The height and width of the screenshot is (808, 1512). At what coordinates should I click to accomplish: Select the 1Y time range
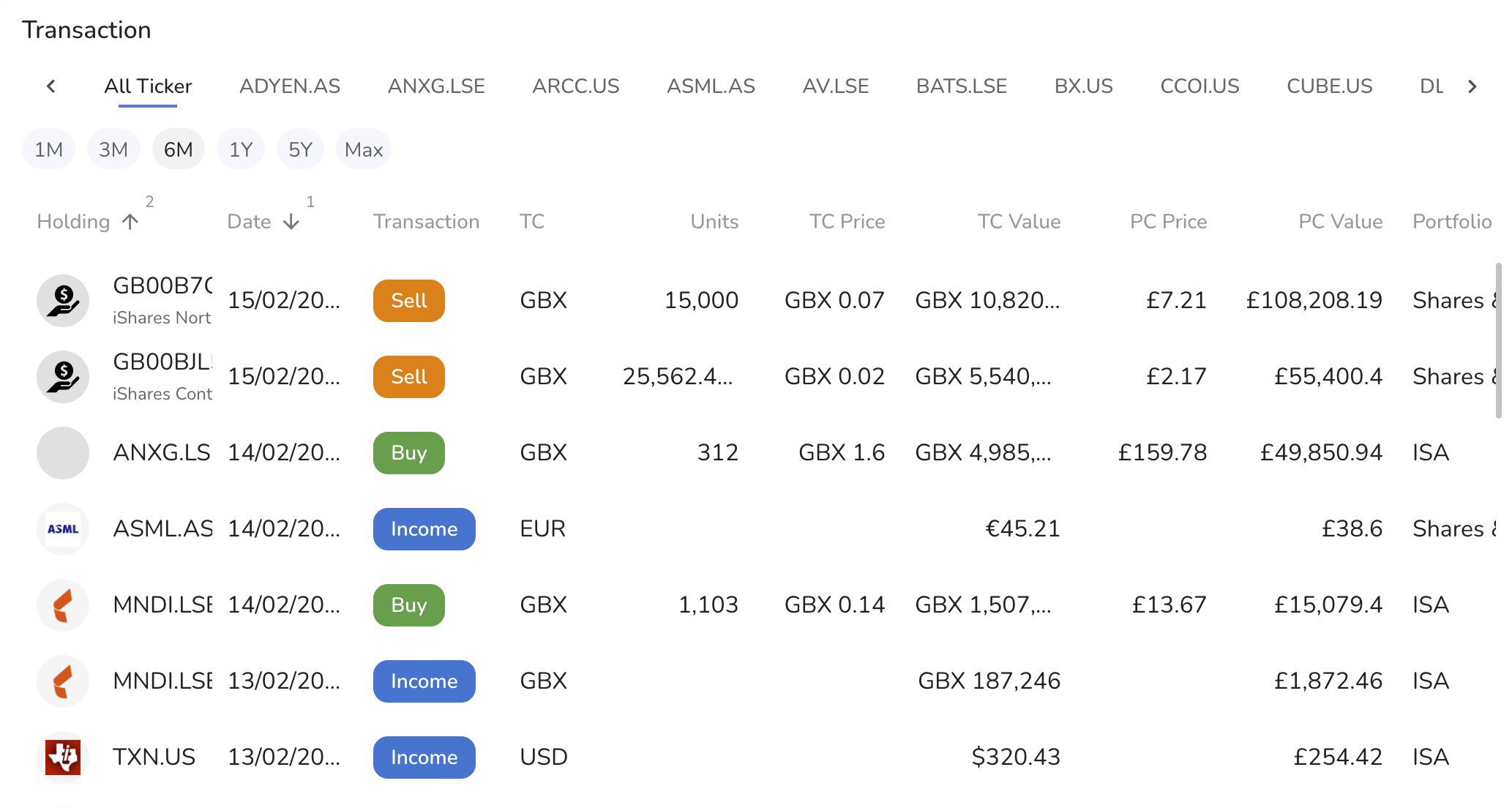(x=241, y=149)
